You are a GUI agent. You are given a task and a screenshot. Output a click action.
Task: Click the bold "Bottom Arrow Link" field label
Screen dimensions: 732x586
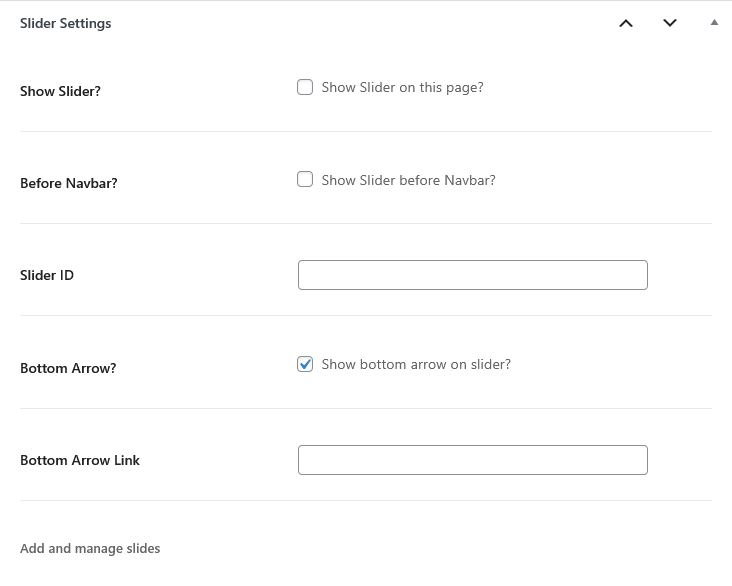tap(80, 460)
